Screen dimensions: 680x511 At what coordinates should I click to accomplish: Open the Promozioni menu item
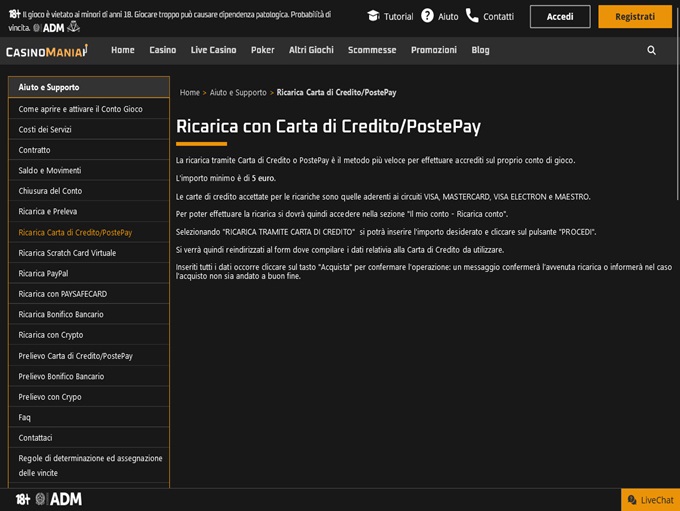click(434, 50)
